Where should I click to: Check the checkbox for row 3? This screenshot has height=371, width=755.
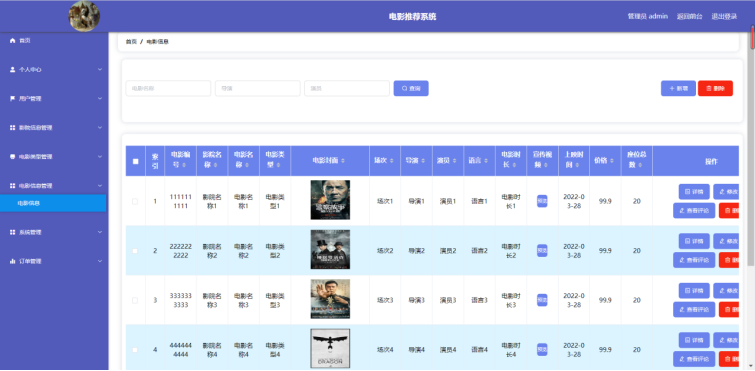tap(135, 300)
